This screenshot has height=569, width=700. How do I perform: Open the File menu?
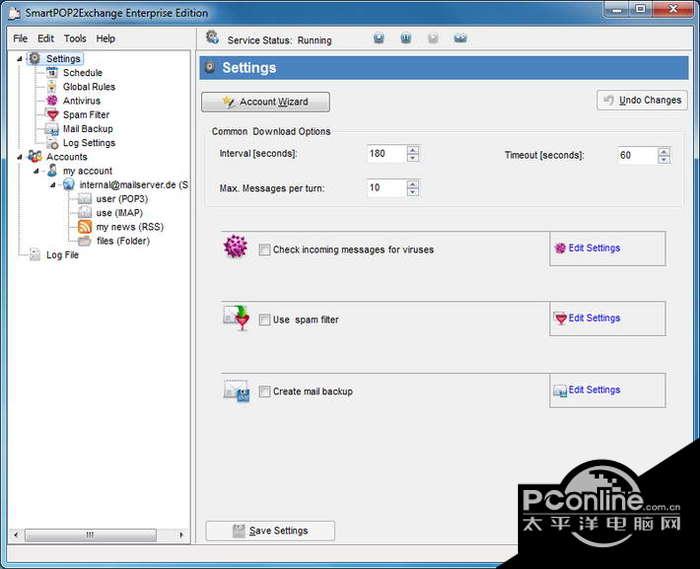[x=20, y=39]
